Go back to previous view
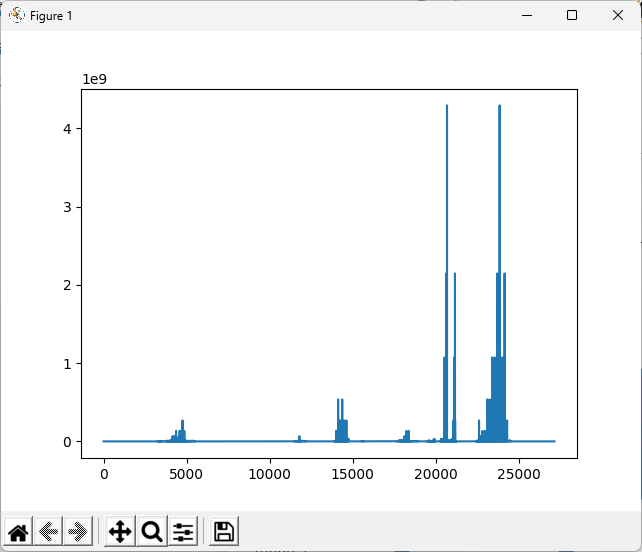 pos(48,532)
